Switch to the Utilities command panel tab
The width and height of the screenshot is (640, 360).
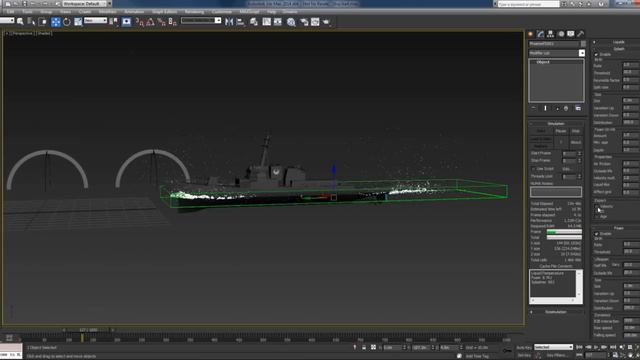click(x=580, y=34)
